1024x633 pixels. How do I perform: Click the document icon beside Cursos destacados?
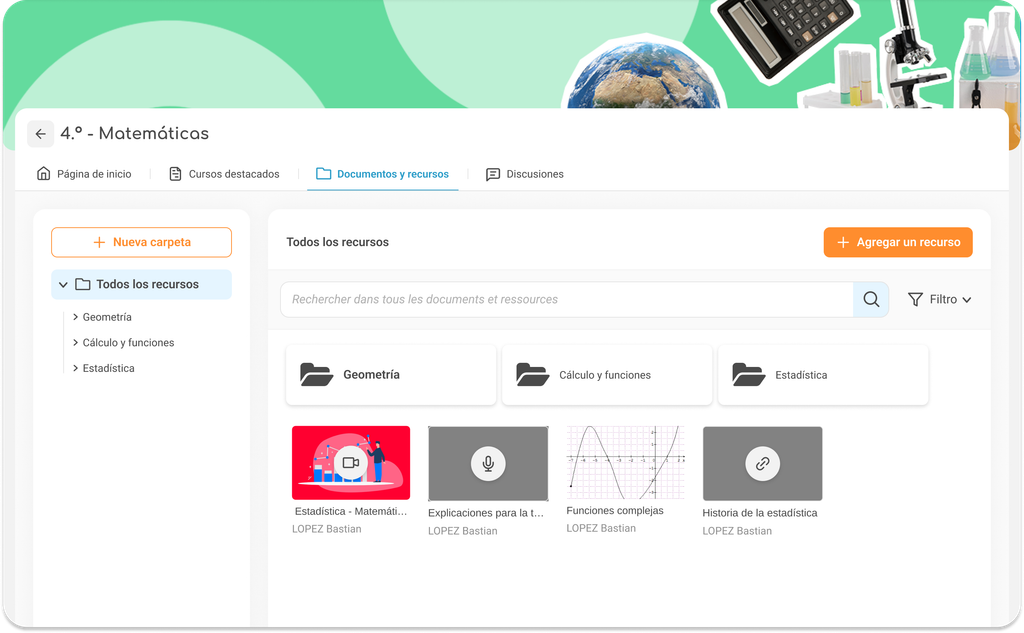175,174
